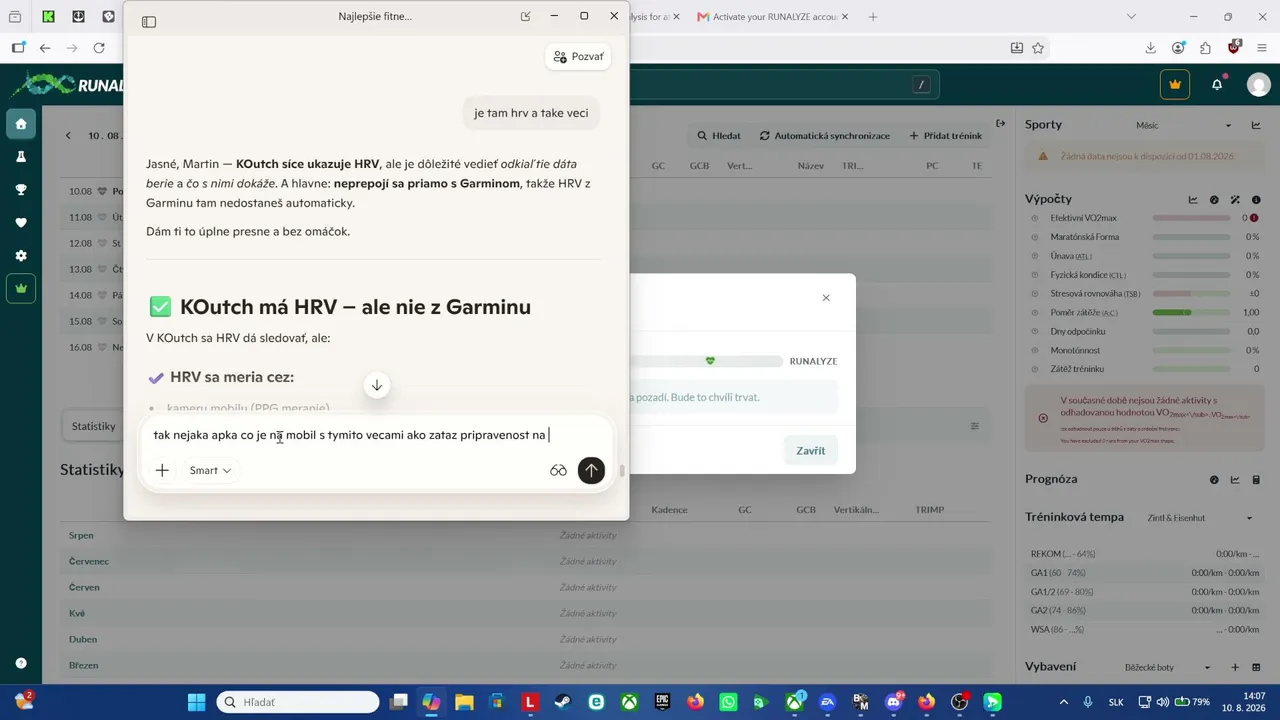The width and height of the screenshot is (1280, 720).
Task: Open the Prognóza line chart icon
Action: pos(1235,480)
